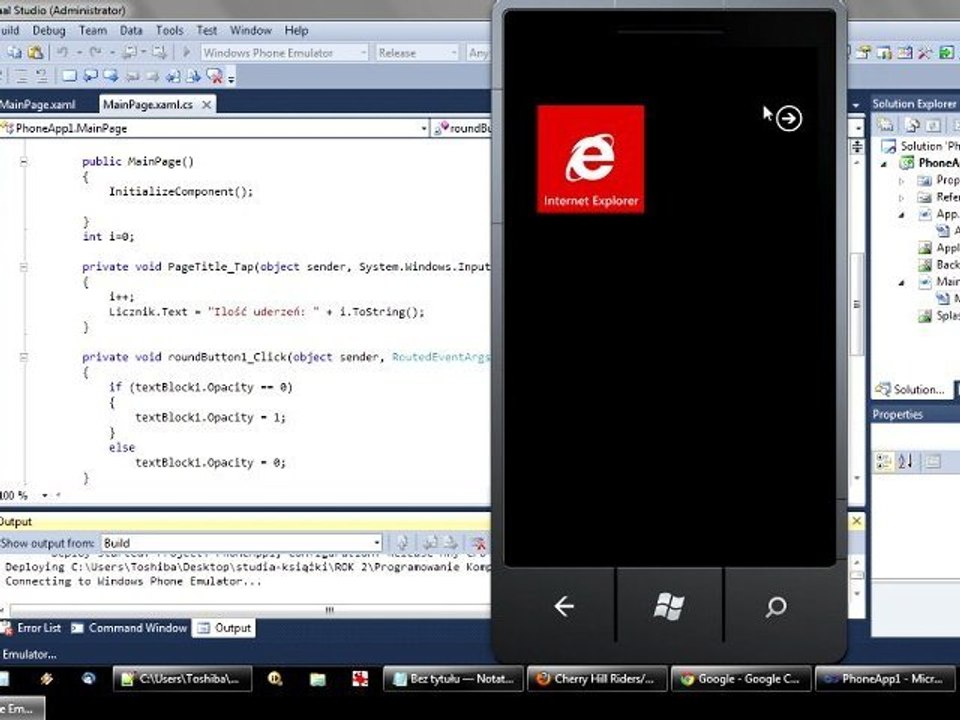
Task: Click the Navigate Backward toolbar icon
Action: [130, 53]
